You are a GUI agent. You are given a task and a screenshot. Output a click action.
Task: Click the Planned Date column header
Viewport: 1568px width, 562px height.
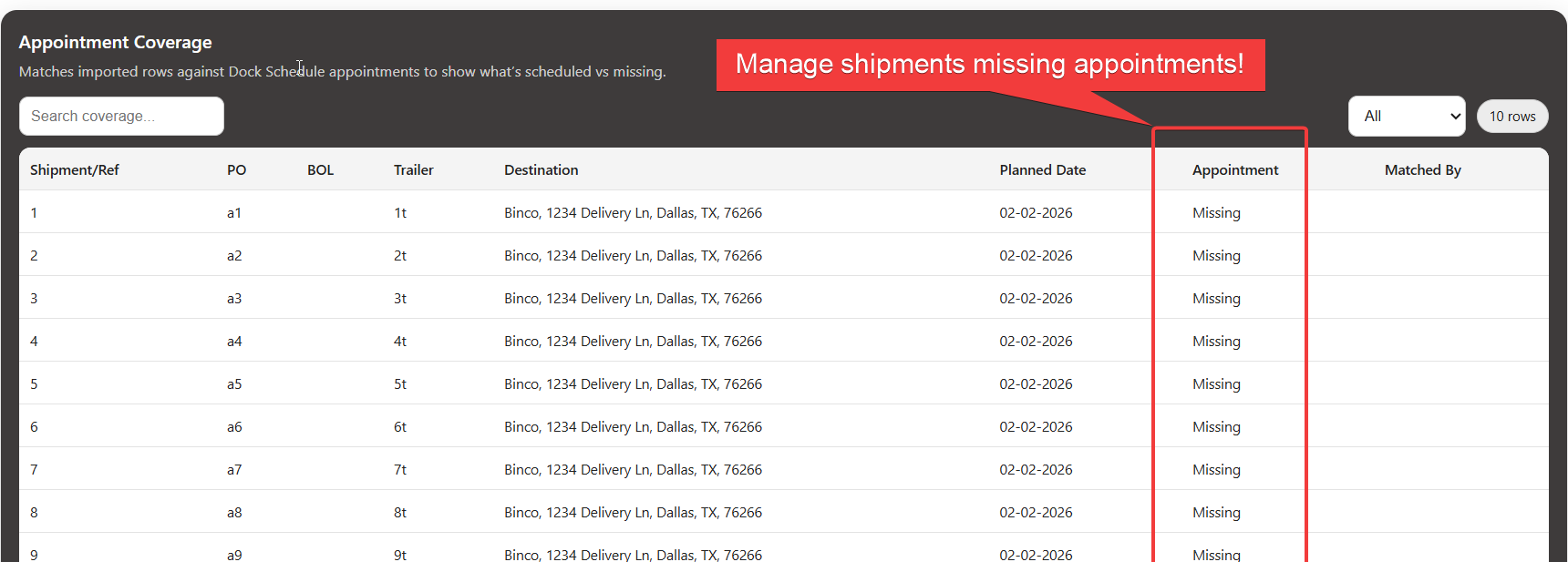(x=1042, y=170)
